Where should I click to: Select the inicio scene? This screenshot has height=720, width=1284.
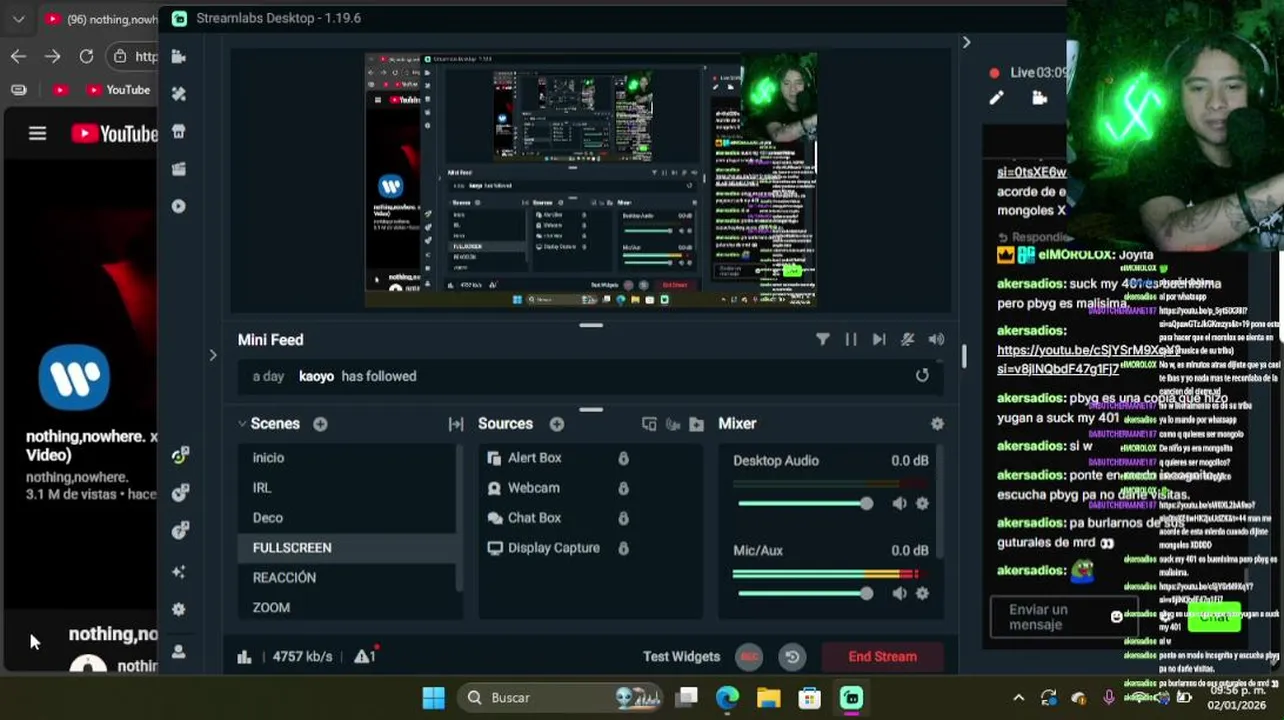pyautogui.click(x=346, y=458)
